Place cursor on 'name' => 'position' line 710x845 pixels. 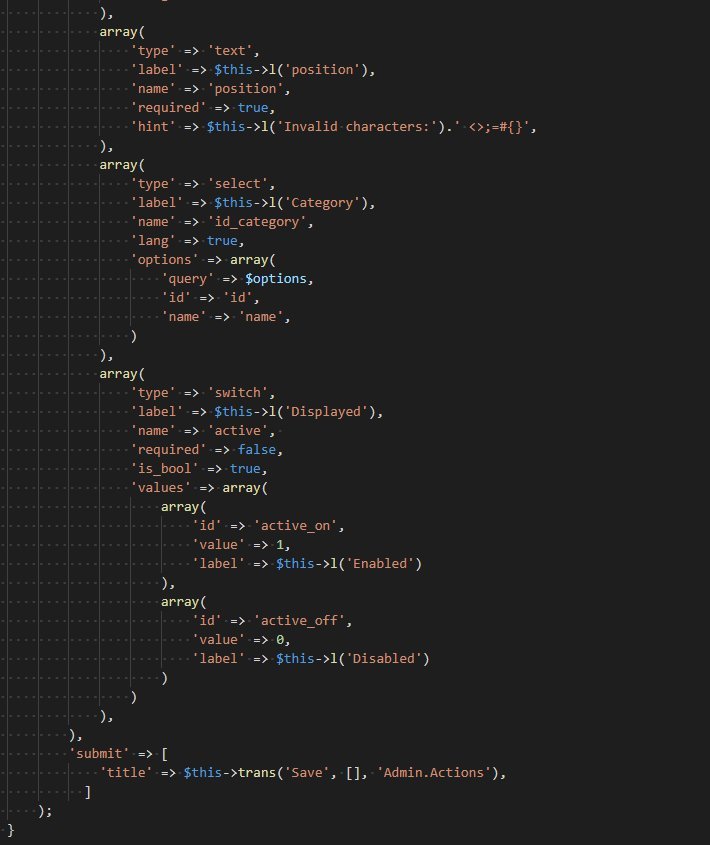pyautogui.click(x=210, y=88)
